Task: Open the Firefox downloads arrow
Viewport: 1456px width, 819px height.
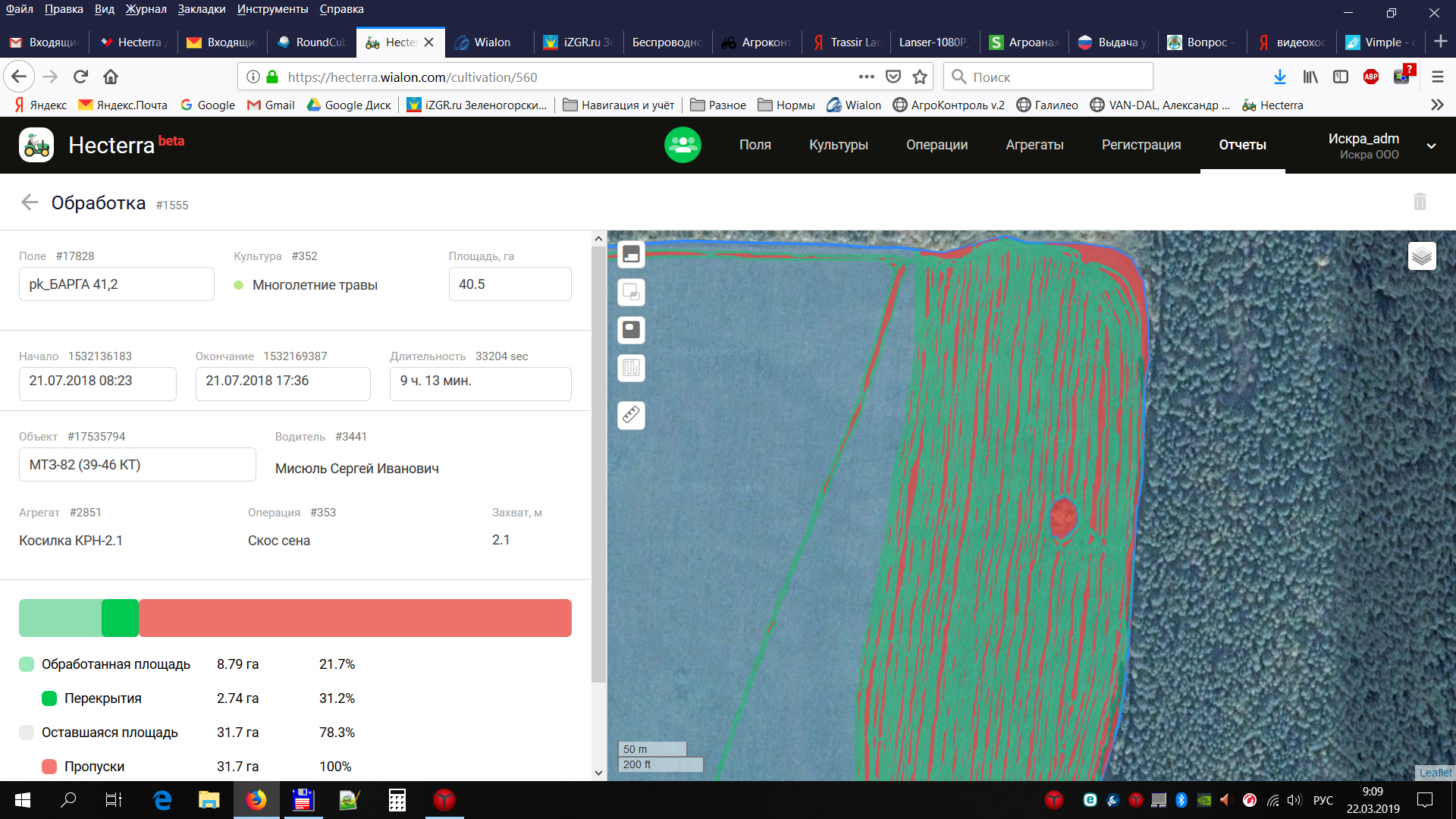Action: pyautogui.click(x=1280, y=77)
